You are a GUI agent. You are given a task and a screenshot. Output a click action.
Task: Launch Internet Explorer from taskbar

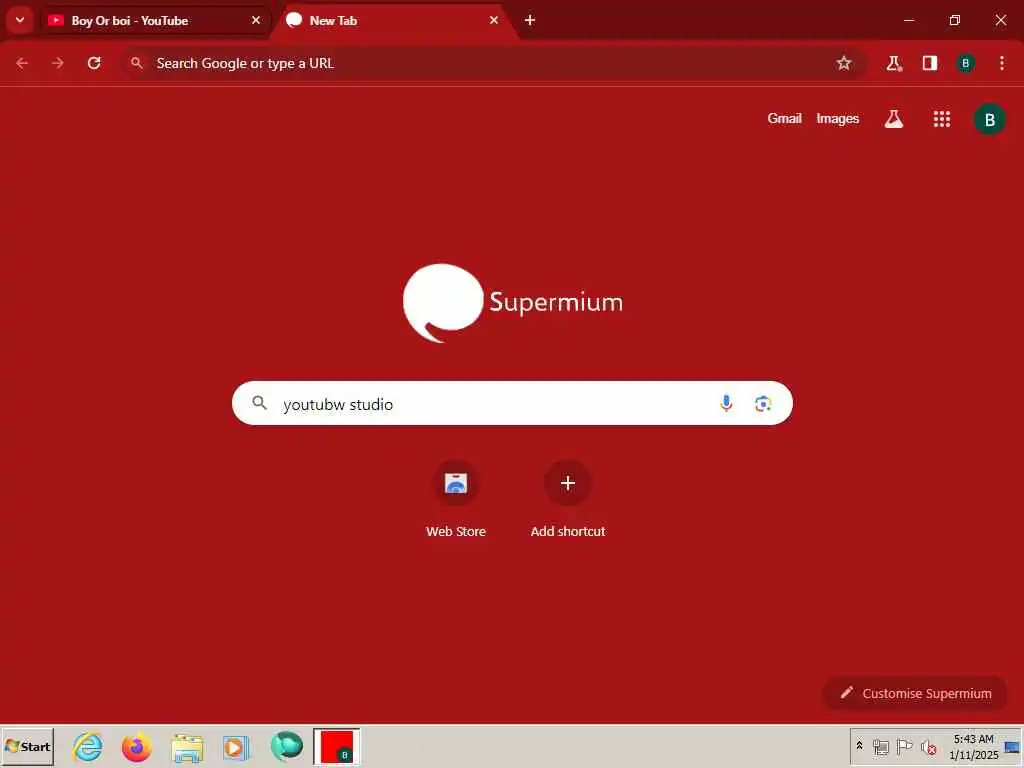coord(88,746)
